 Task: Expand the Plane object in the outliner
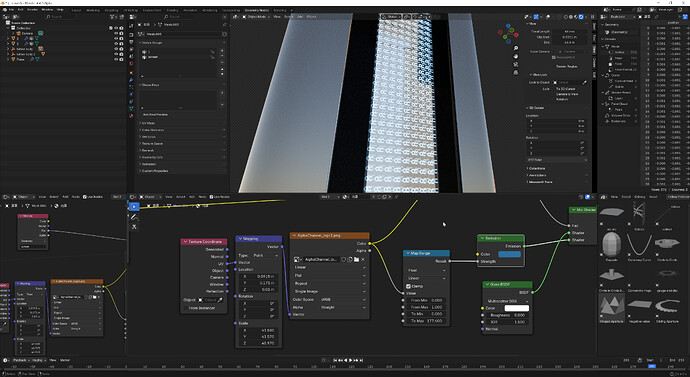tap(8, 59)
